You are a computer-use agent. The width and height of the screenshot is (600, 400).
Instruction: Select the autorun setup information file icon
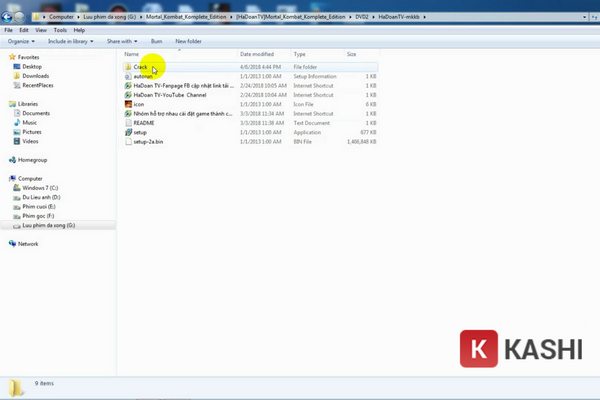click(x=128, y=76)
